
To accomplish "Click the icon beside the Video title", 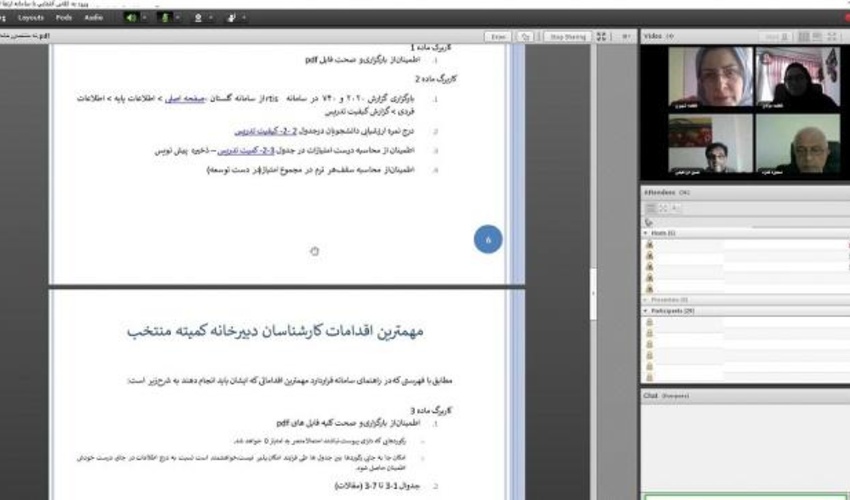I will tap(670, 36).
